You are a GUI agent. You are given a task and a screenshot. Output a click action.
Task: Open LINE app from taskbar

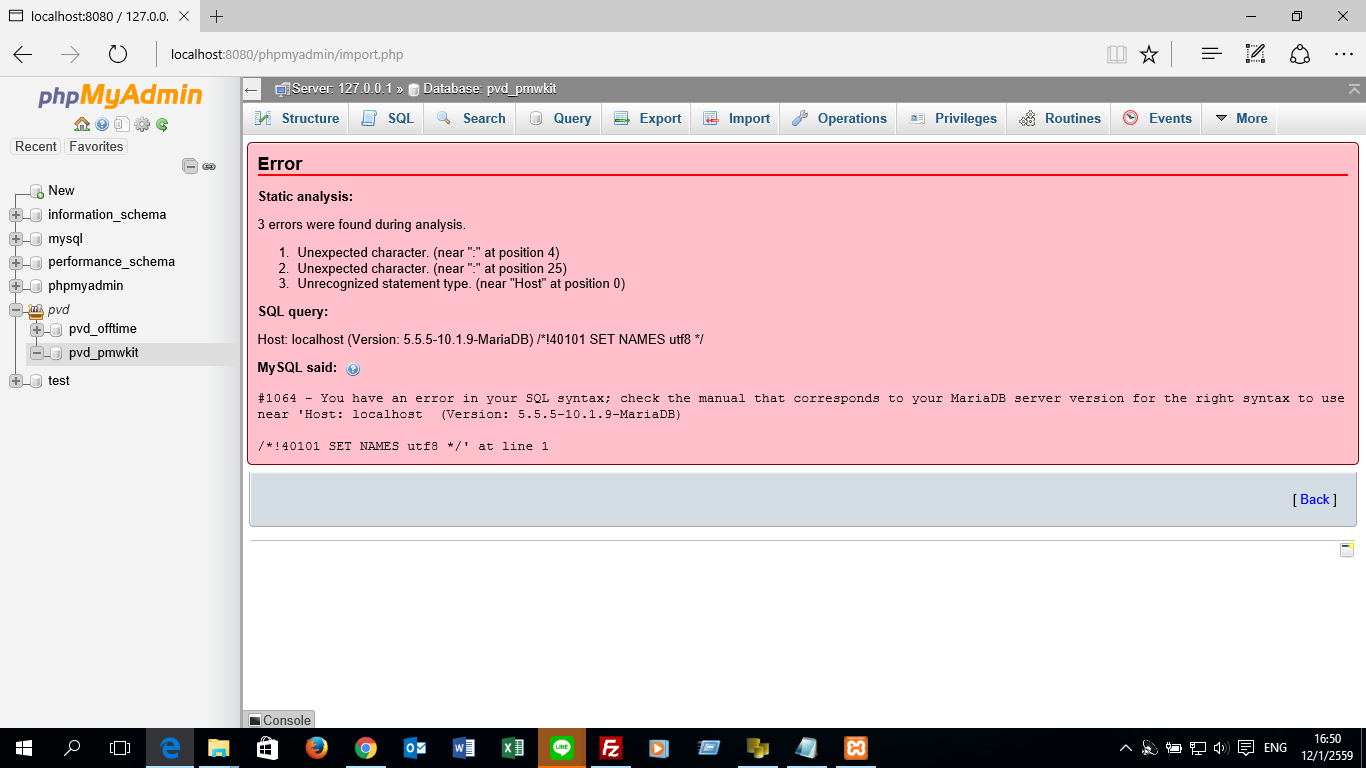point(562,747)
